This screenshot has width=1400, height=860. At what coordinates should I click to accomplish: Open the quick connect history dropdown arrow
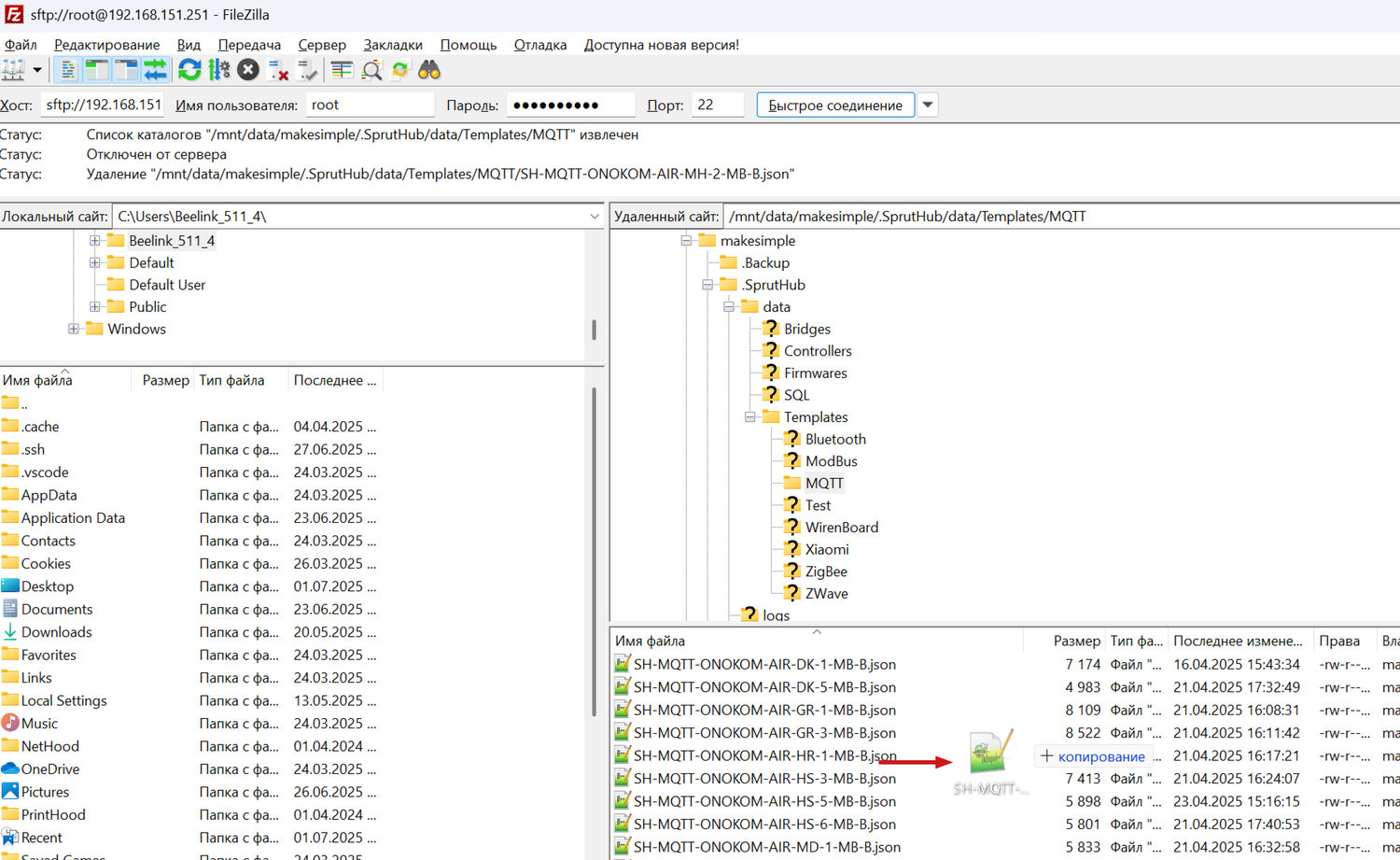[928, 105]
